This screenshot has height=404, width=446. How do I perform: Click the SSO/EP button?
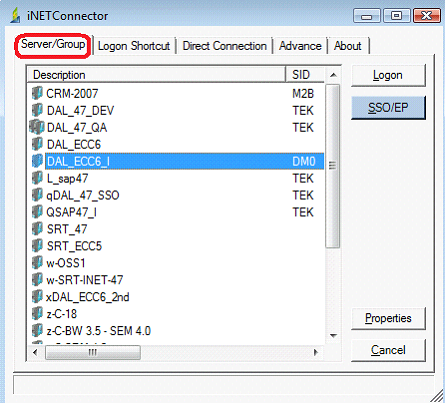(x=388, y=108)
